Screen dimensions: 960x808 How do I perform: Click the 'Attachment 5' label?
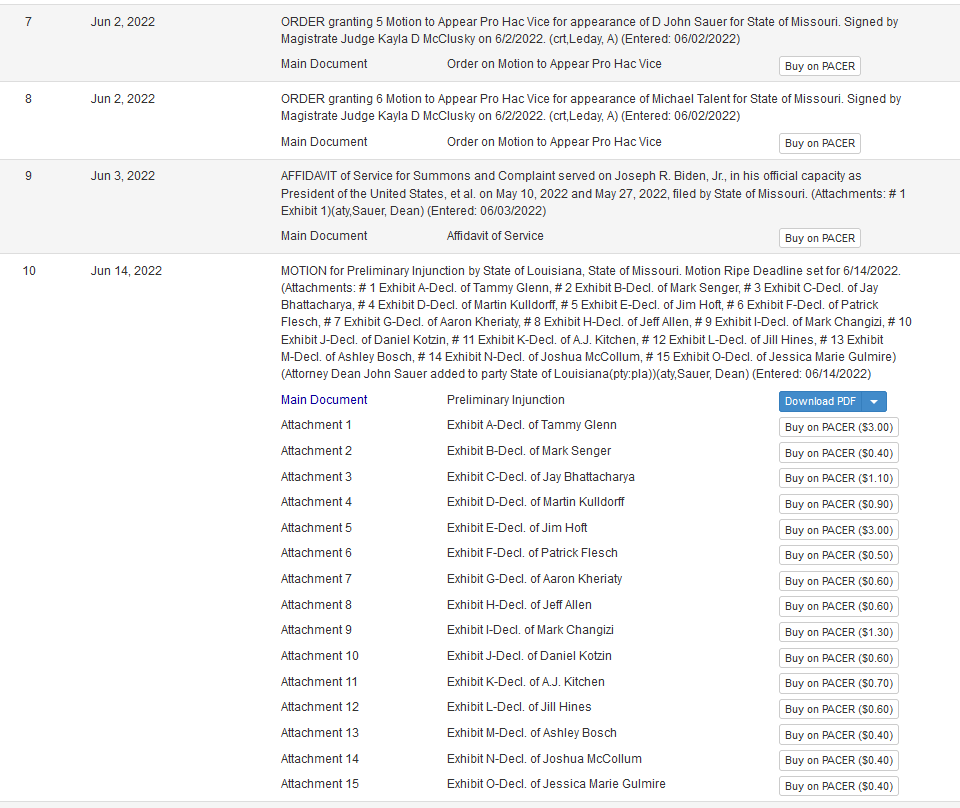point(316,528)
